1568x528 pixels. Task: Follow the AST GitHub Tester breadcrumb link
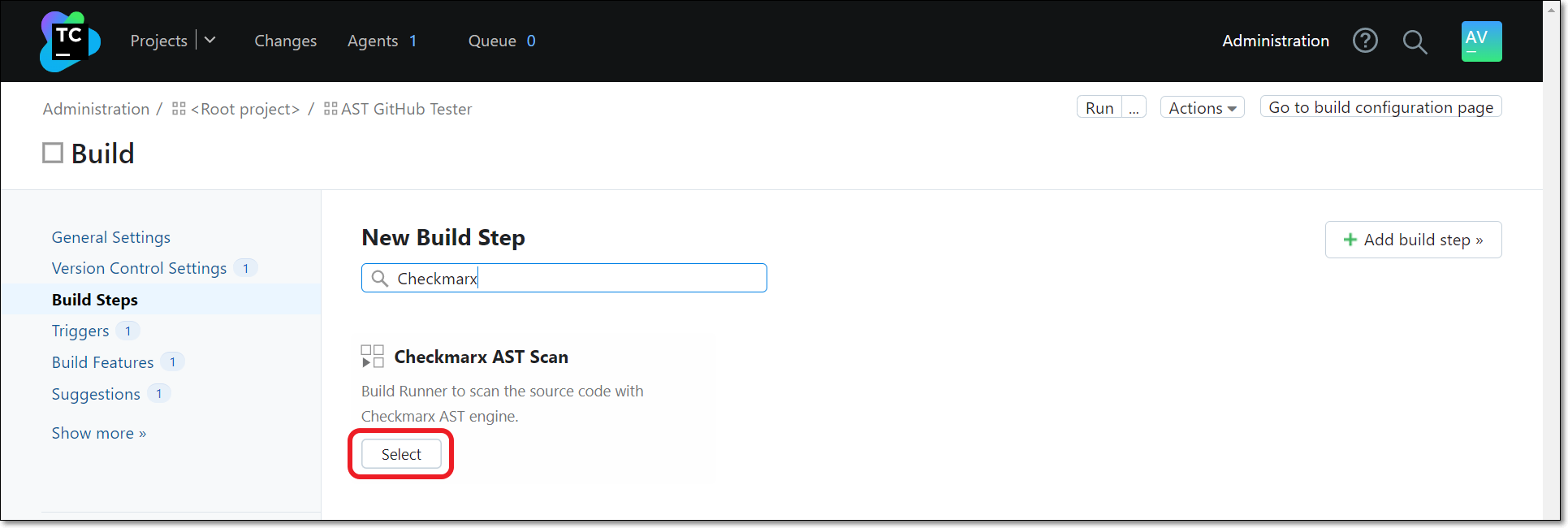pyautogui.click(x=406, y=109)
